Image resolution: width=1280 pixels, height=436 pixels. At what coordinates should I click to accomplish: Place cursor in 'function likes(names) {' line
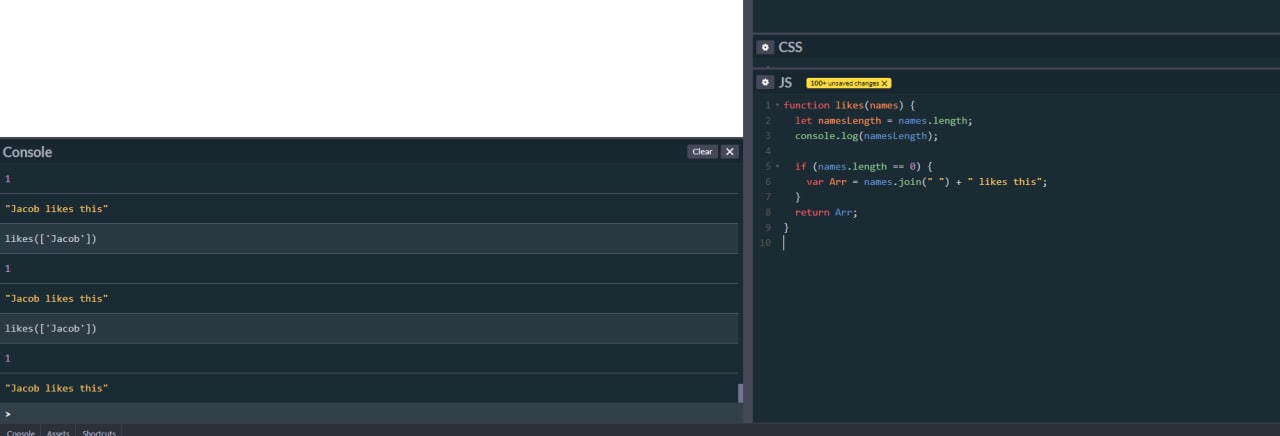[849, 105]
